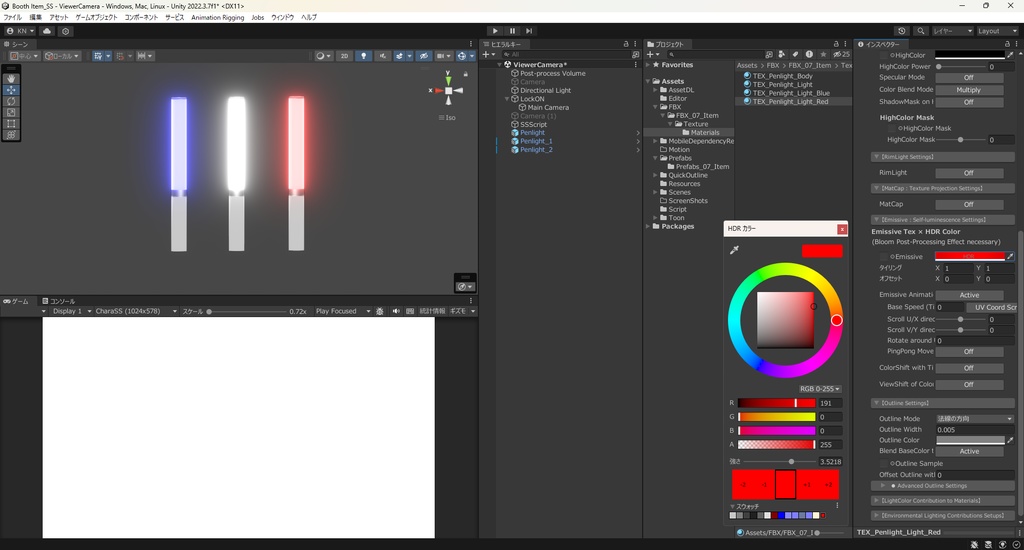1024x550 pixels.
Task: Open the scene draw mode dropdown
Action: (x=323, y=56)
